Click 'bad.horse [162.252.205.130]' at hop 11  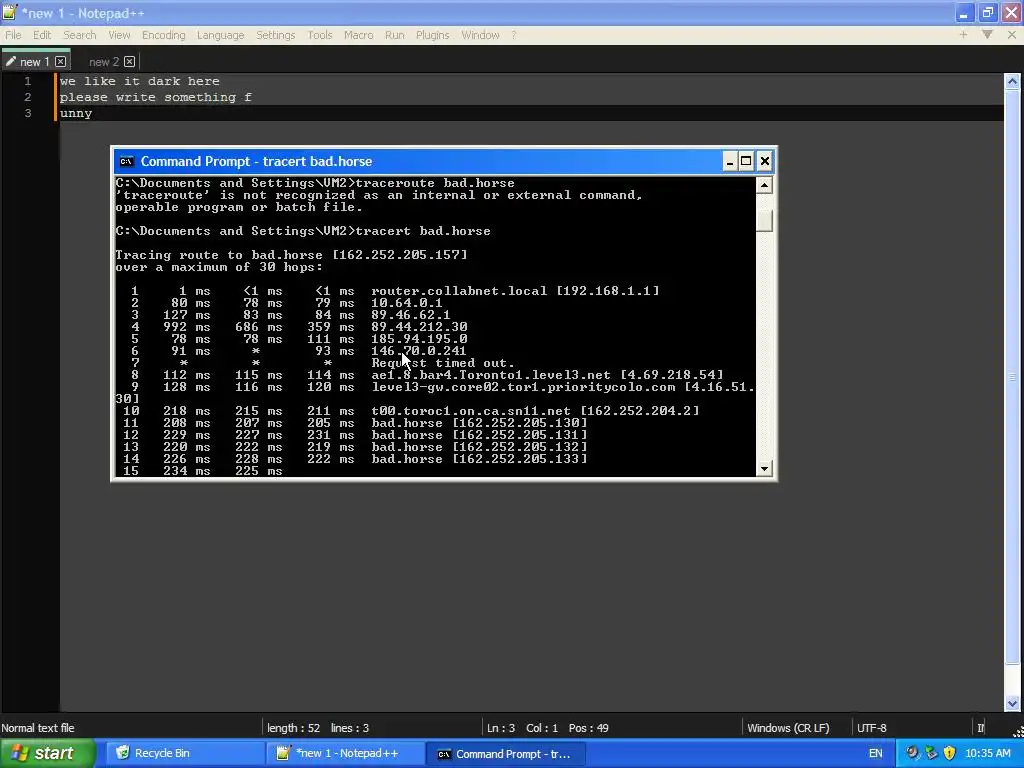click(x=479, y=423)
